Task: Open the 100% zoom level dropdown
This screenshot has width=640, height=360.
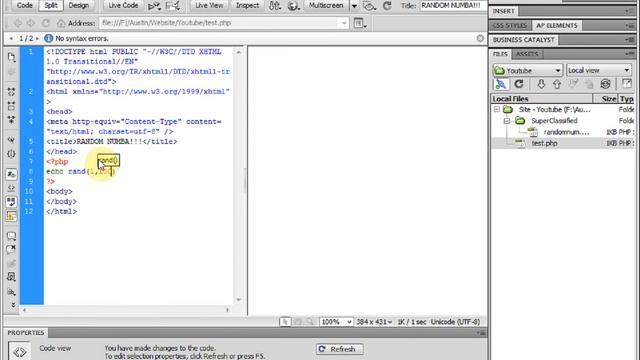Action: pos(336,322)
